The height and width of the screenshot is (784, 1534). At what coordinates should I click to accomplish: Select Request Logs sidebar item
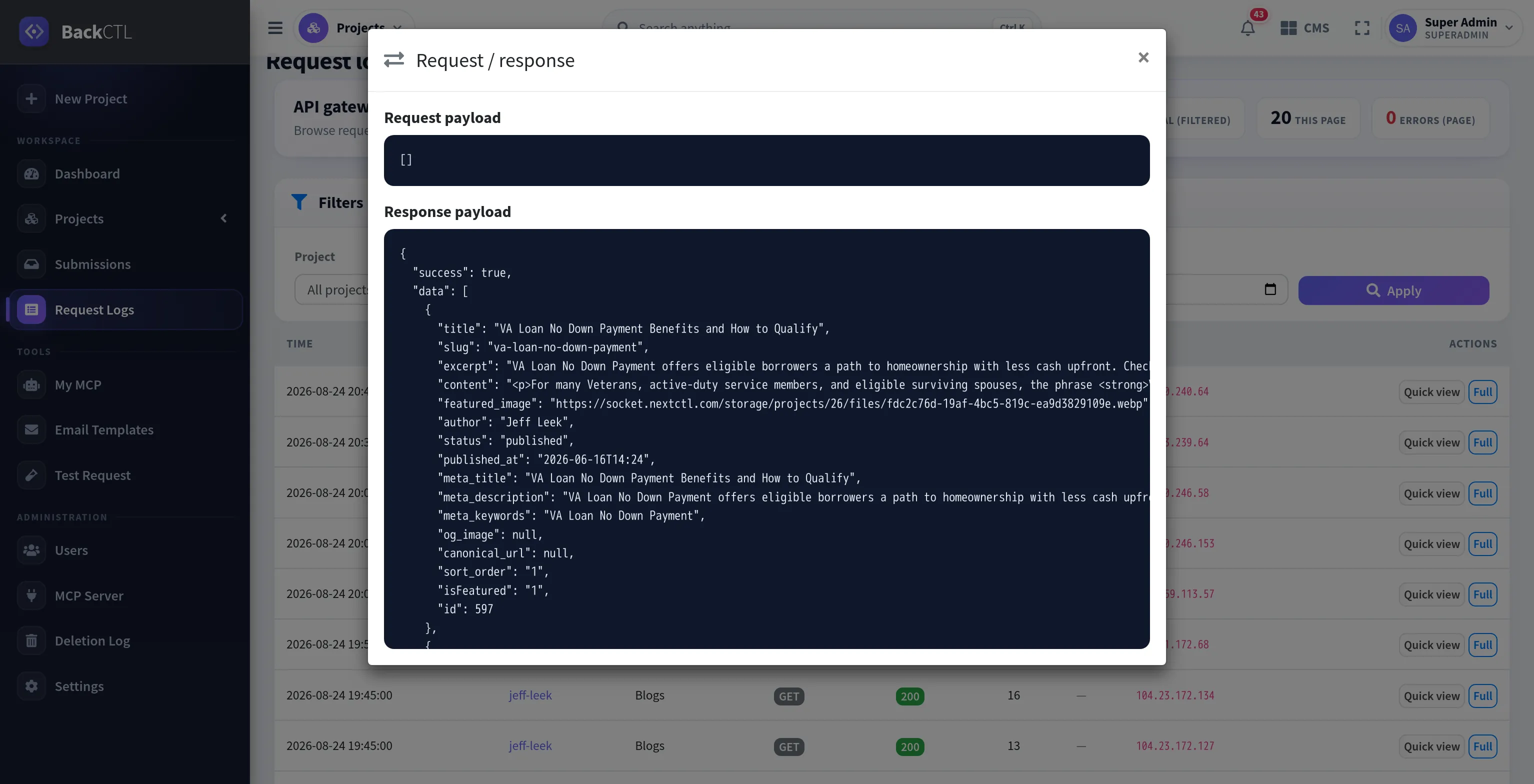click(x=125, y=309)
